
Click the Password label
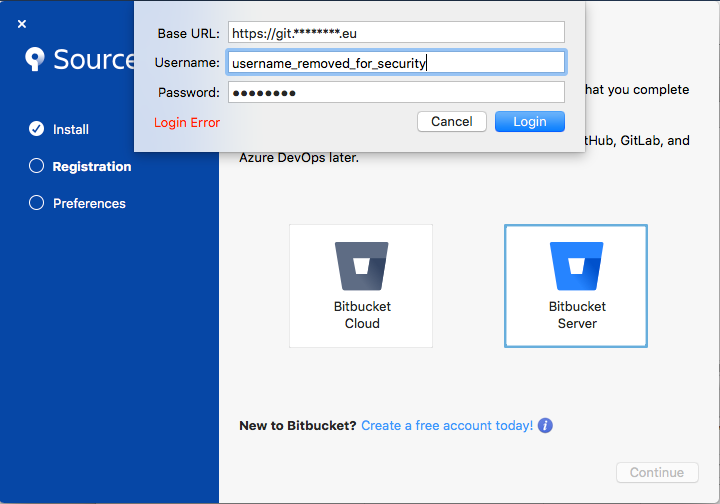(x=189, y=93)
